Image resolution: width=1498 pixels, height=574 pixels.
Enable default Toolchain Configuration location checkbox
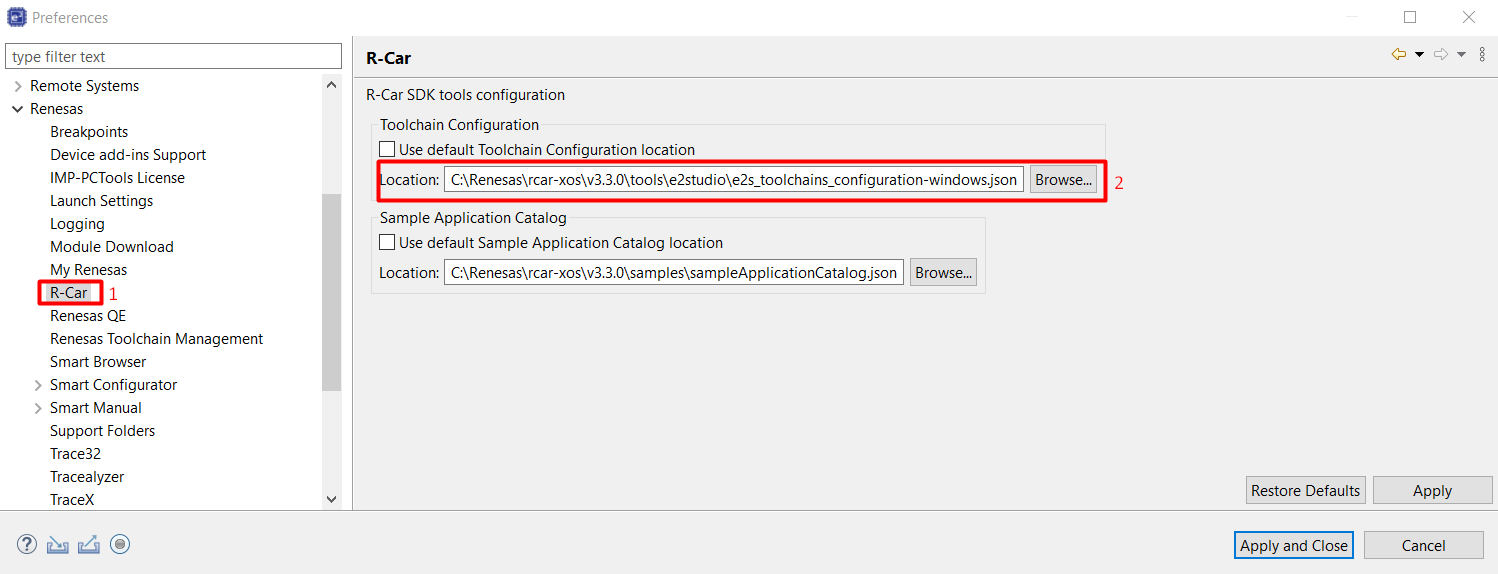pyautogui.click(x=387, y=150)
